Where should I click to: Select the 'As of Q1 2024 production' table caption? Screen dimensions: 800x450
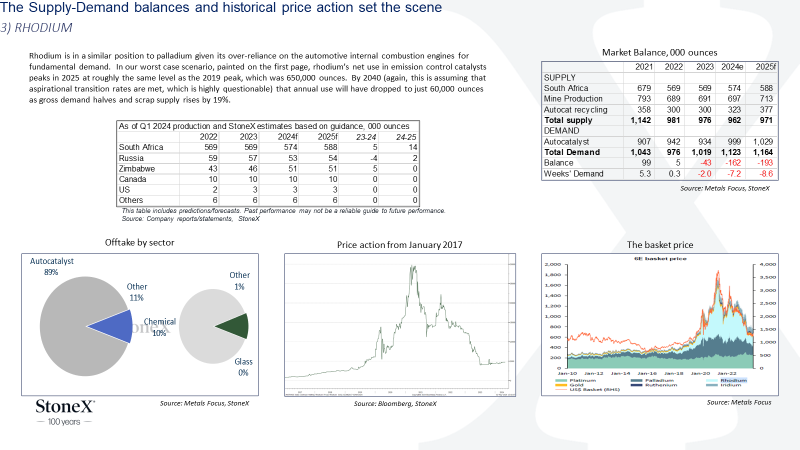tap(264, 126)
